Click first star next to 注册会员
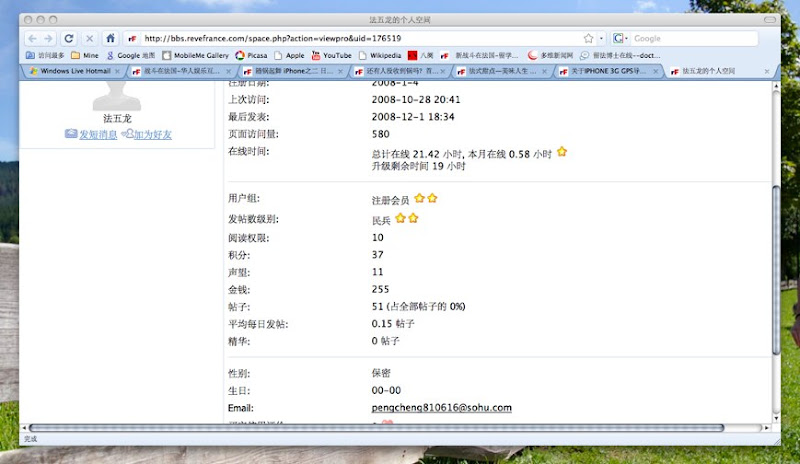Image resolution: width=800 pixels, height=464 pixels. (419, 198)
